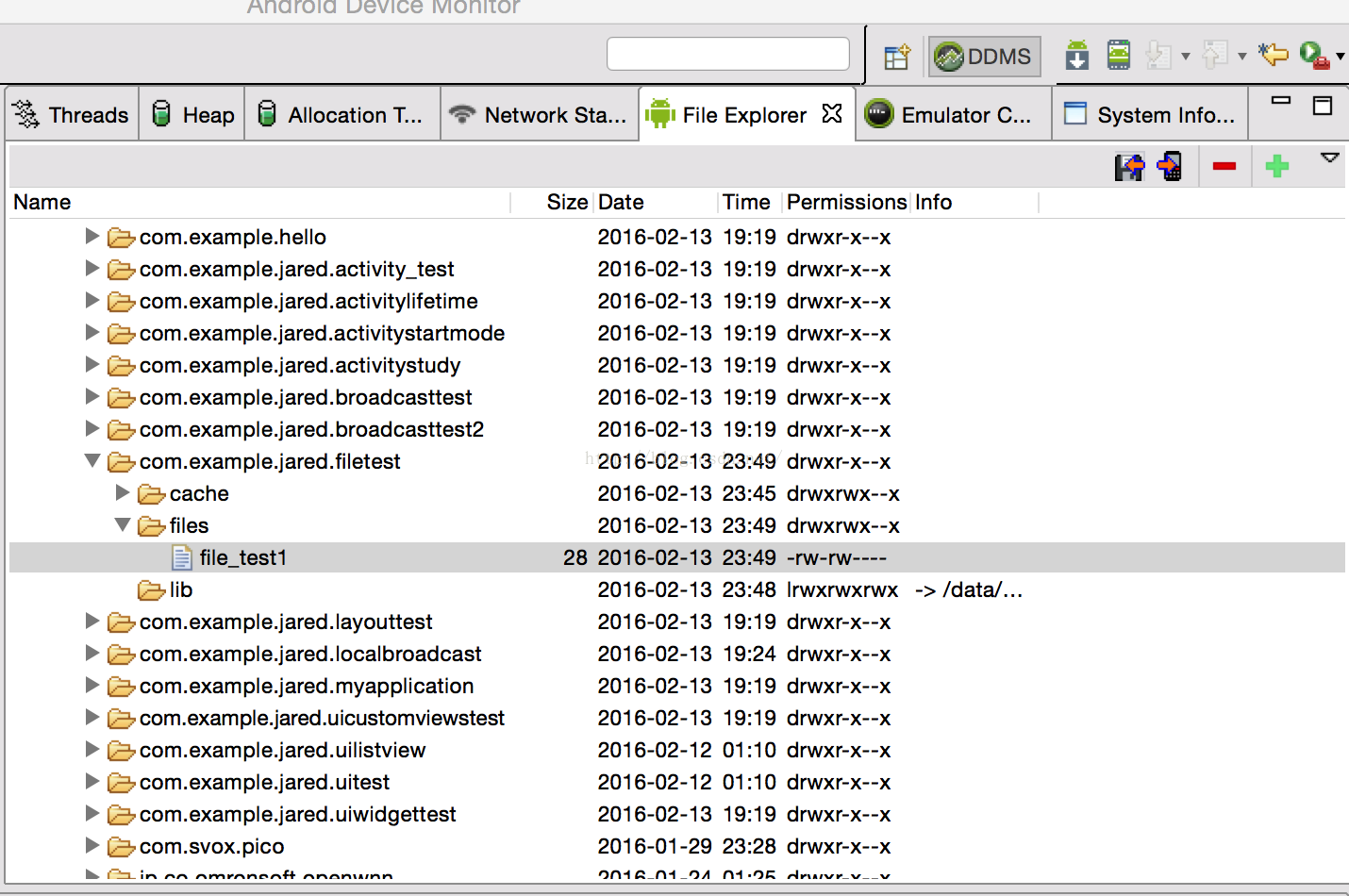Click the red minus Delete selection icon
Viewport: 1349px width, 896px height.
(x=1224, y=167)
